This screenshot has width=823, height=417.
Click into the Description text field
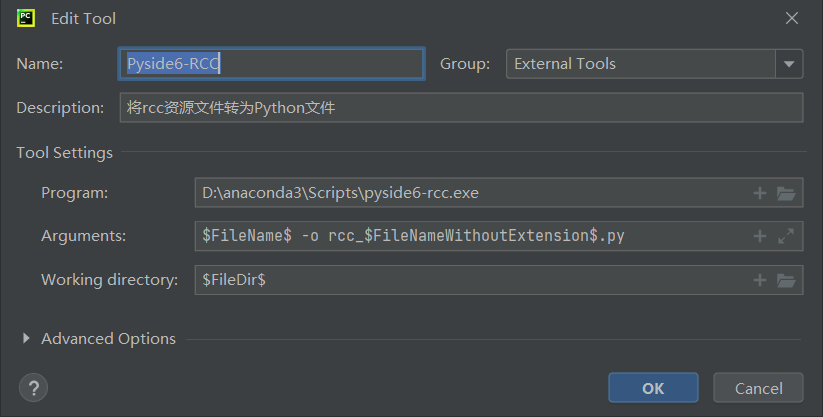tap(461, 108)
